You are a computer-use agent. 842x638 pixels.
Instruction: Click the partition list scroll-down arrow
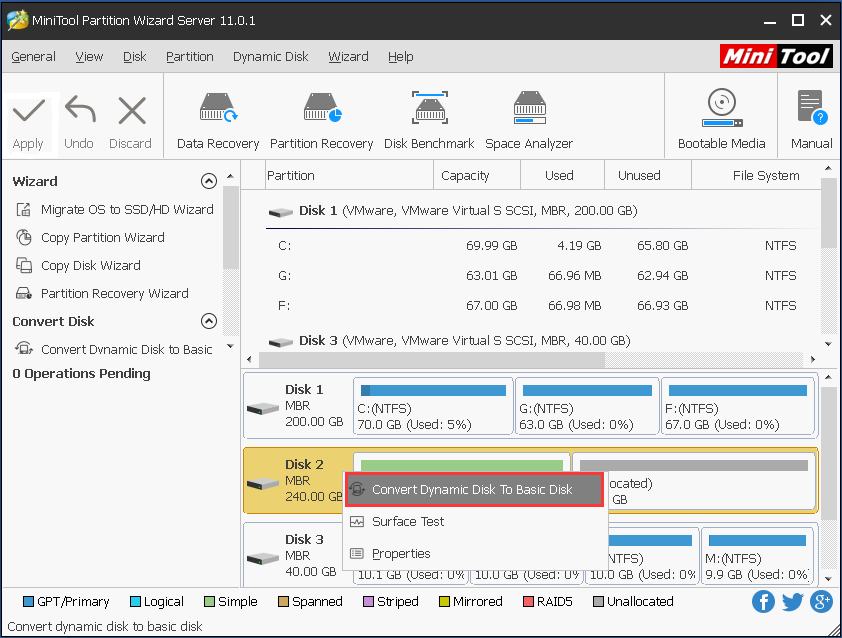coord(829,344)
